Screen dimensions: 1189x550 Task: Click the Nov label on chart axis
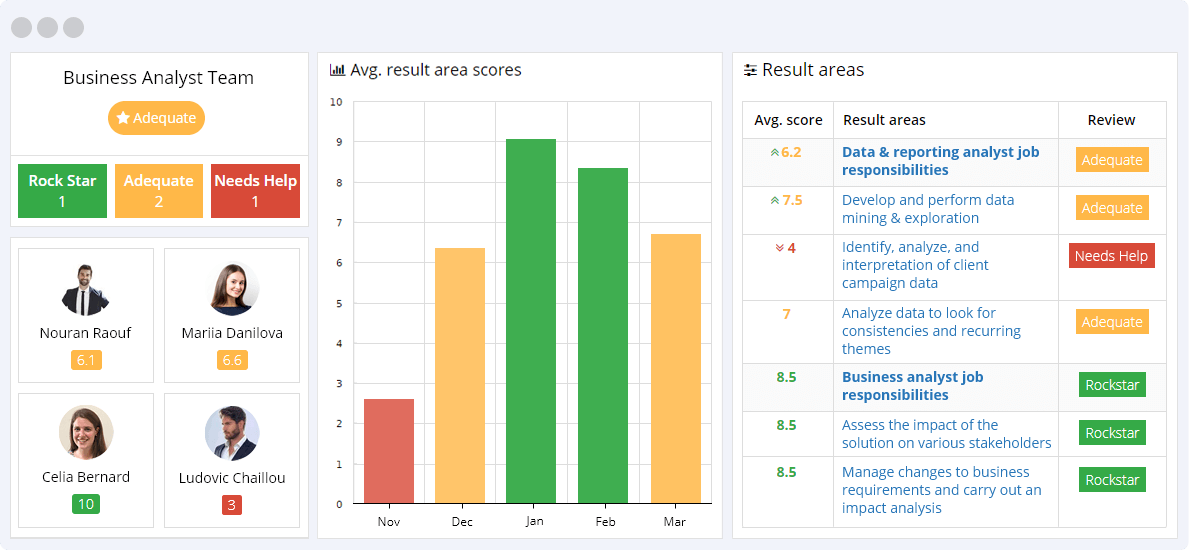point(389,522)
